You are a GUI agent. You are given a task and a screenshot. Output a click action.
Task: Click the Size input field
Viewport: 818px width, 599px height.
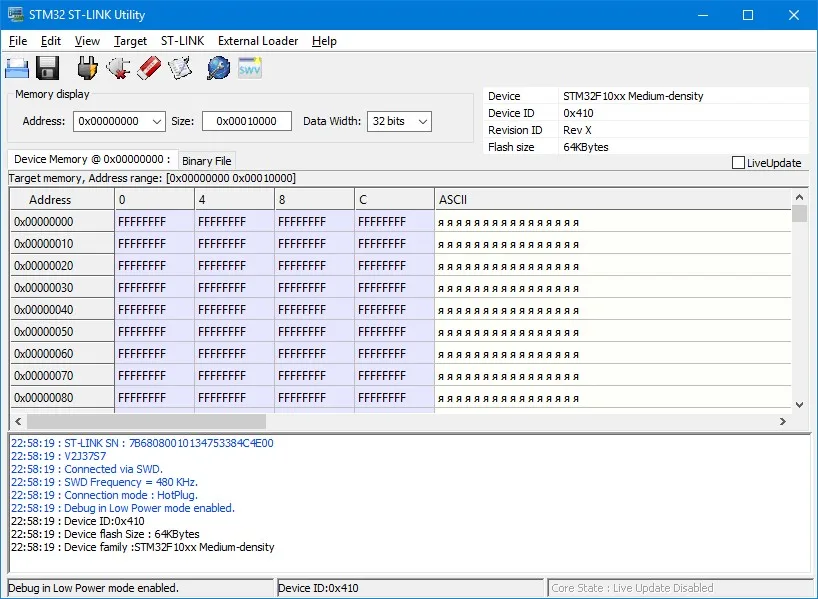click(246, 121)
